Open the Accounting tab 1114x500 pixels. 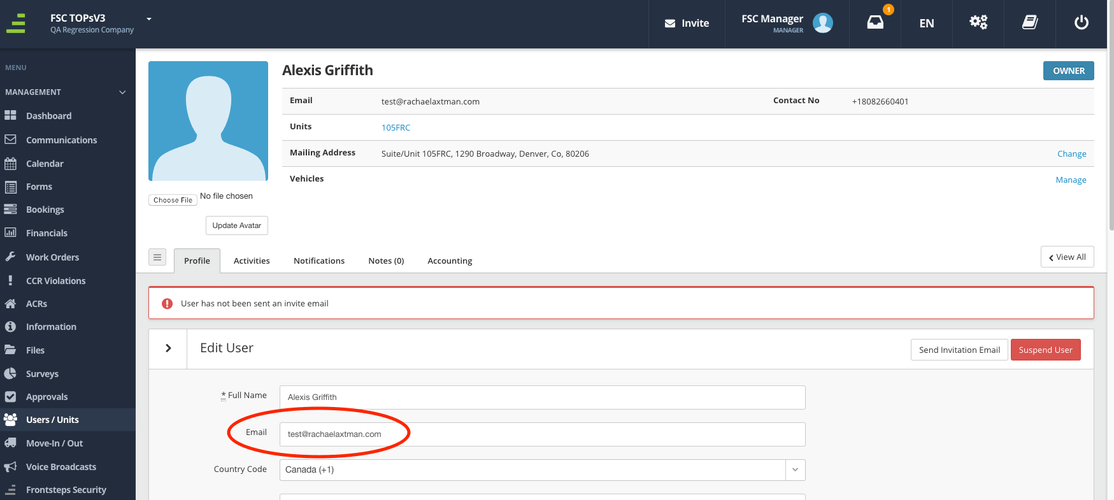[450, 261]
